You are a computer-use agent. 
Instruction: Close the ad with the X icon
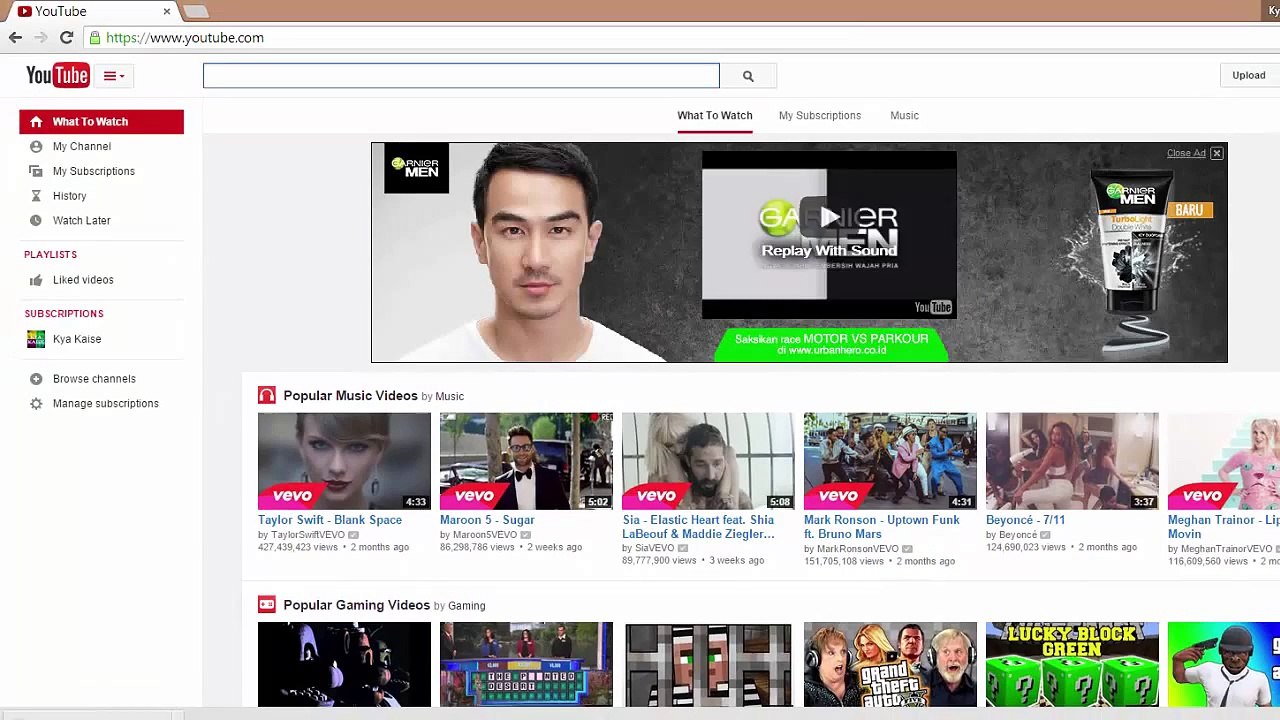coord(1217,154)
